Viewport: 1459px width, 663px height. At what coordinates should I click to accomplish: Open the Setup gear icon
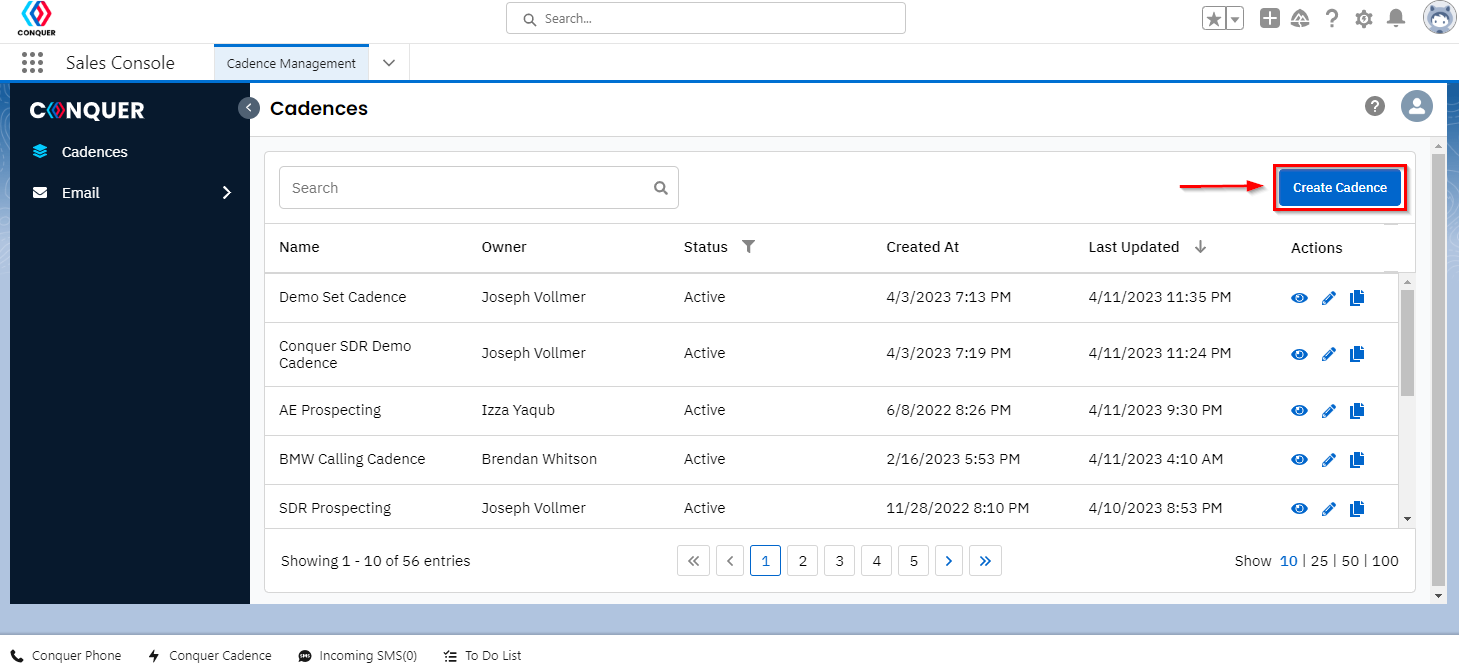click(x=1363, y=18)
